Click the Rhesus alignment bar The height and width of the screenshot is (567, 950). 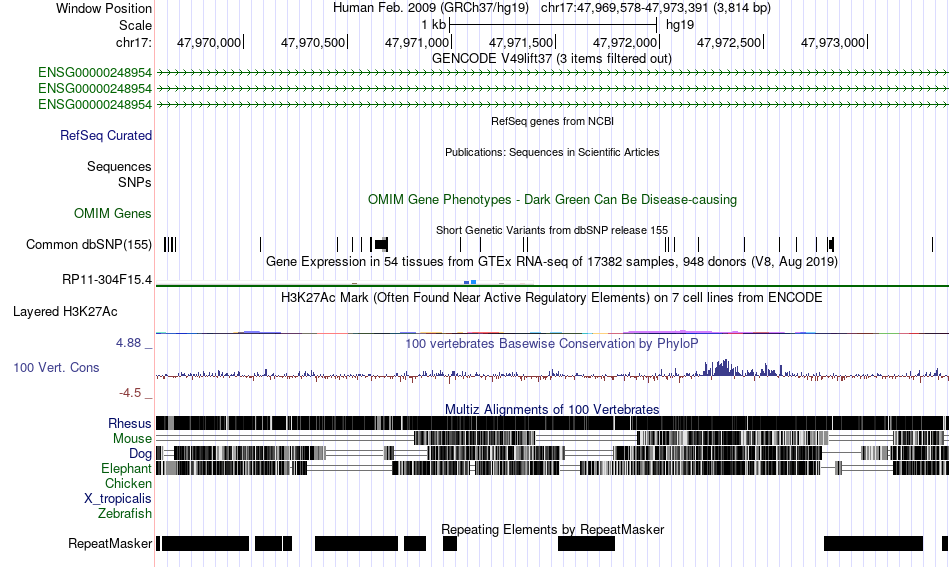[x=553, y=423]
